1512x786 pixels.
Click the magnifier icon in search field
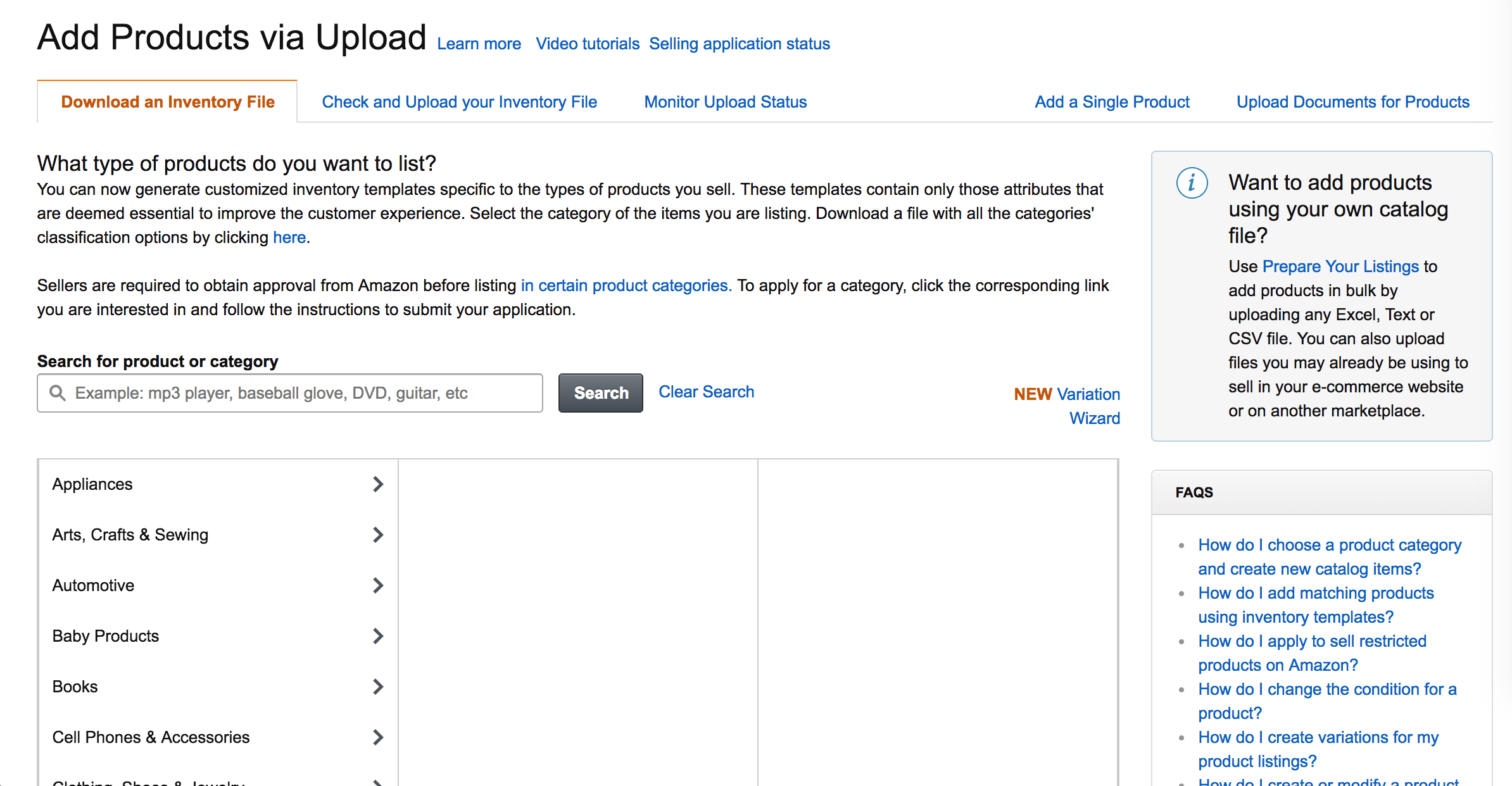tap(58, 393)
